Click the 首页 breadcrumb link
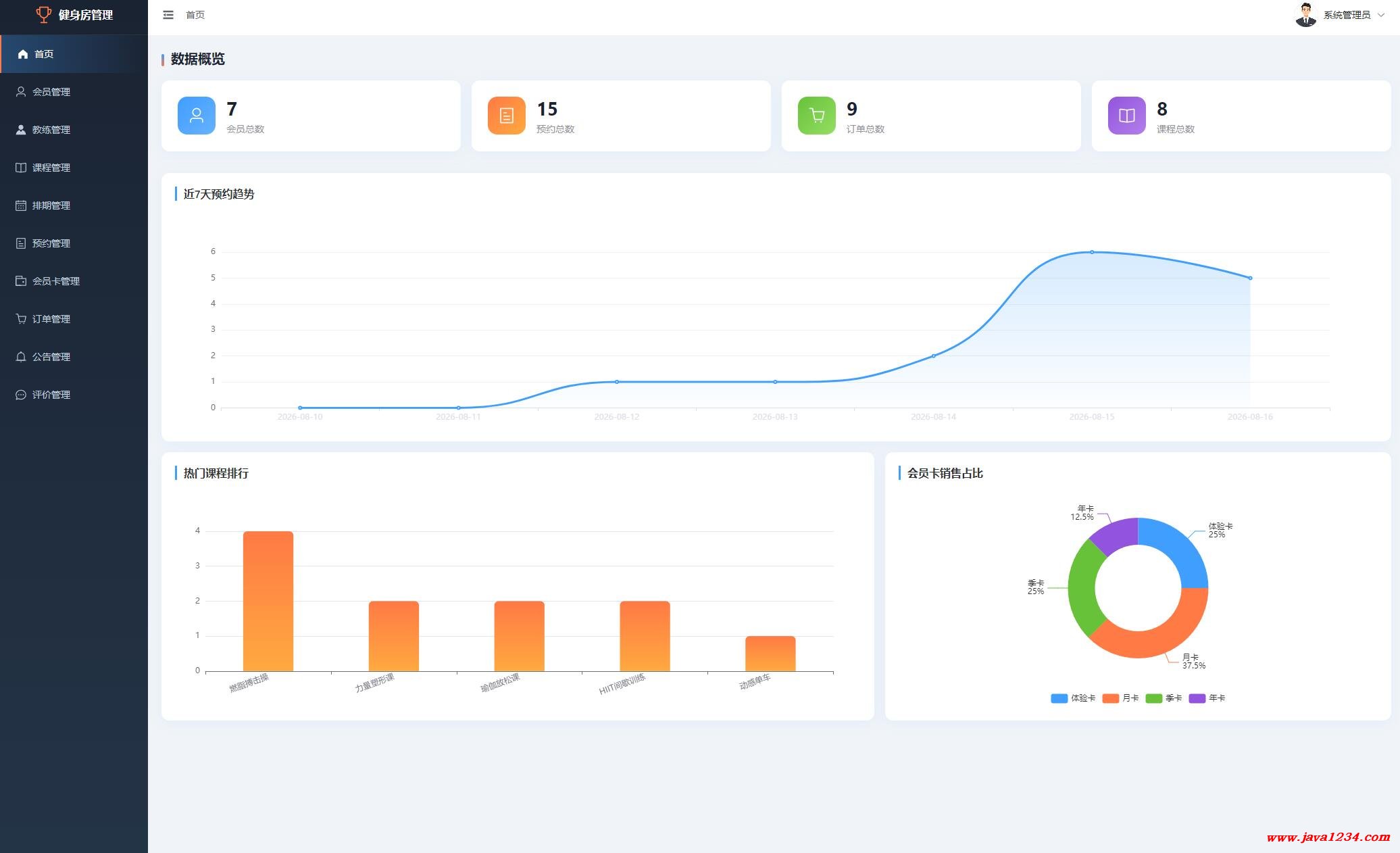Image resolution: width=1400 pixels, height=853 pixels. pos(195,15)
